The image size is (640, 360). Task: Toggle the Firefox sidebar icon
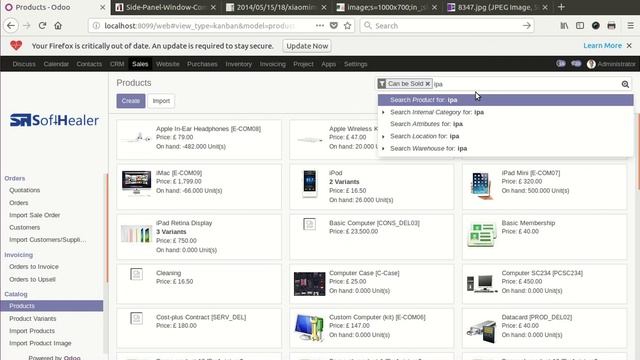580,26
